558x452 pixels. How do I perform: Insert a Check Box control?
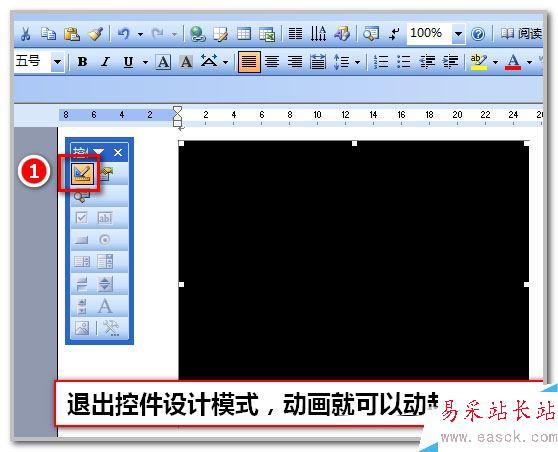(x=81, y=217)
